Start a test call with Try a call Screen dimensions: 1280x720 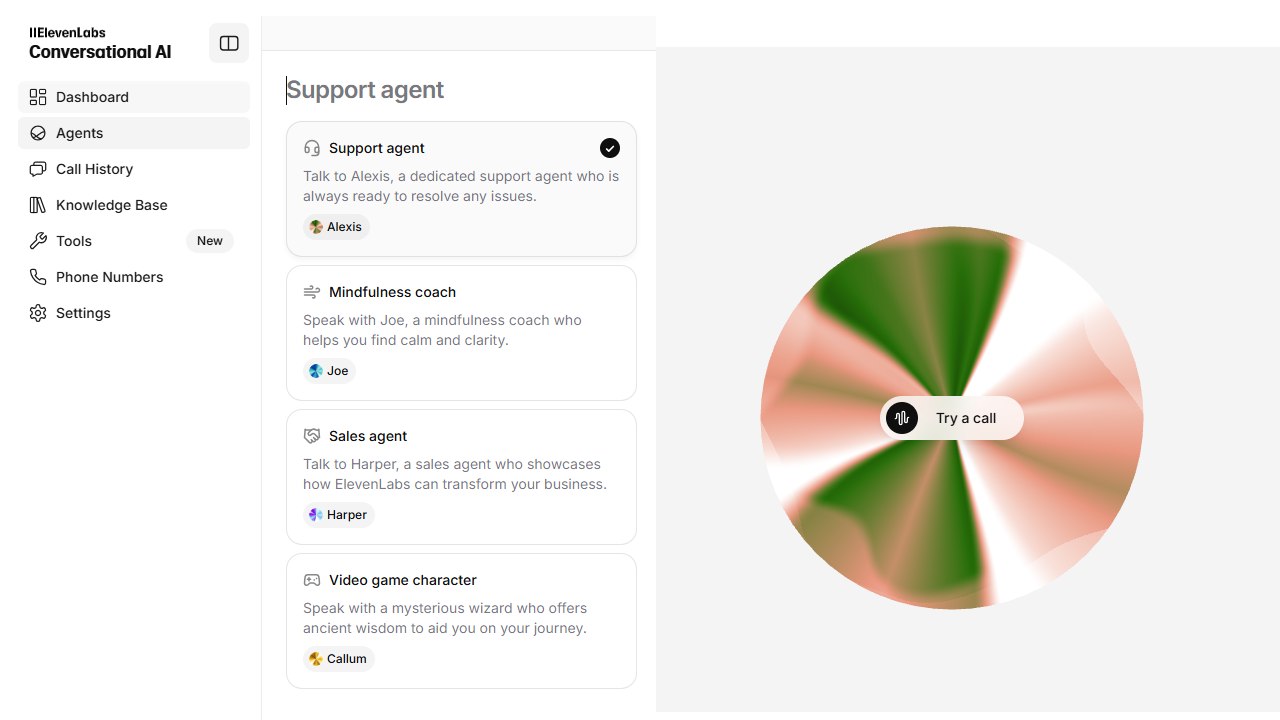952,418
